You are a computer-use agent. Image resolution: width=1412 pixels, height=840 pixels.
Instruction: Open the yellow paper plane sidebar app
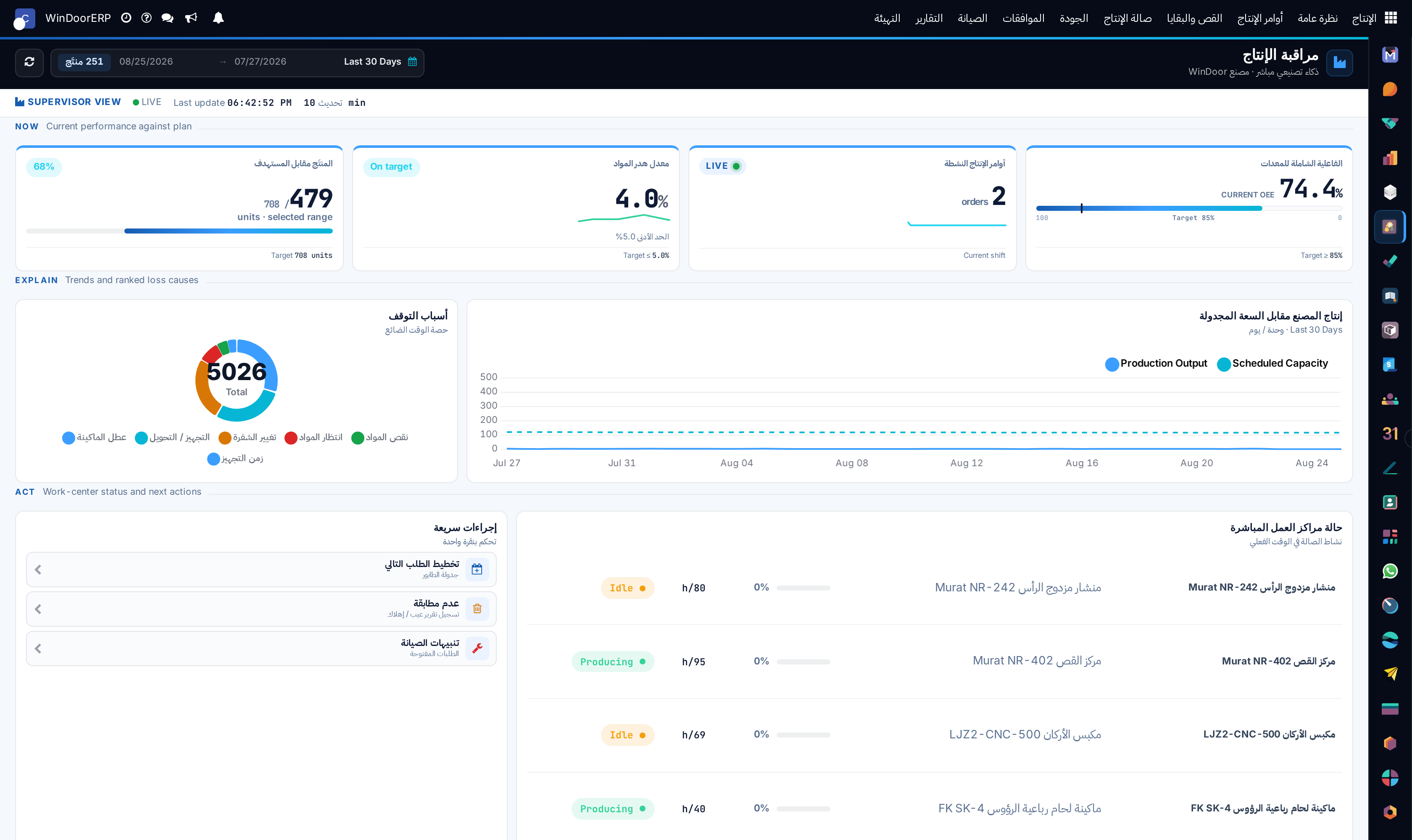pyautogui.click(x=1390, y=674)
